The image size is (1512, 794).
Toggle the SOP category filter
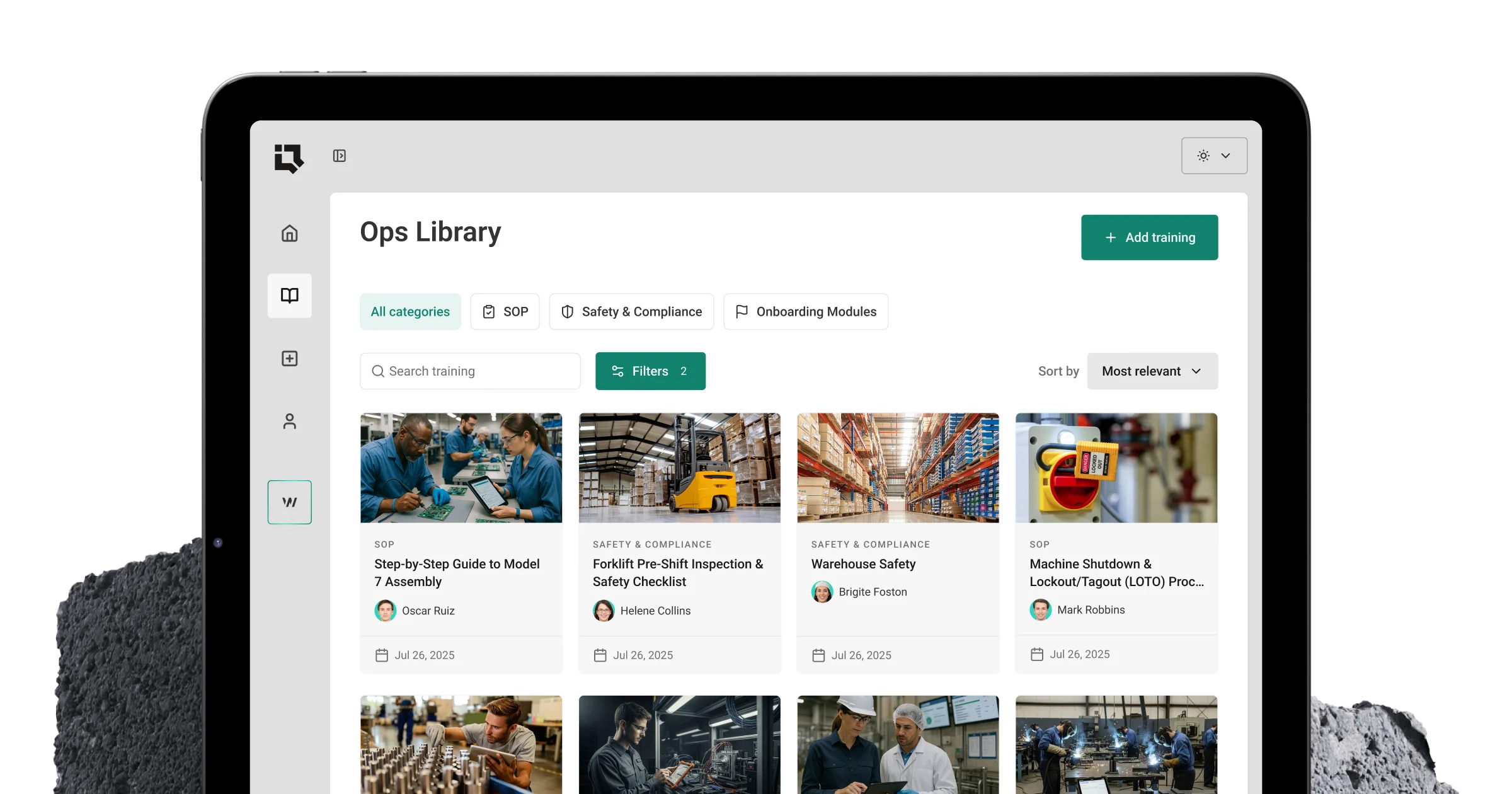click(x=505, y=311)
